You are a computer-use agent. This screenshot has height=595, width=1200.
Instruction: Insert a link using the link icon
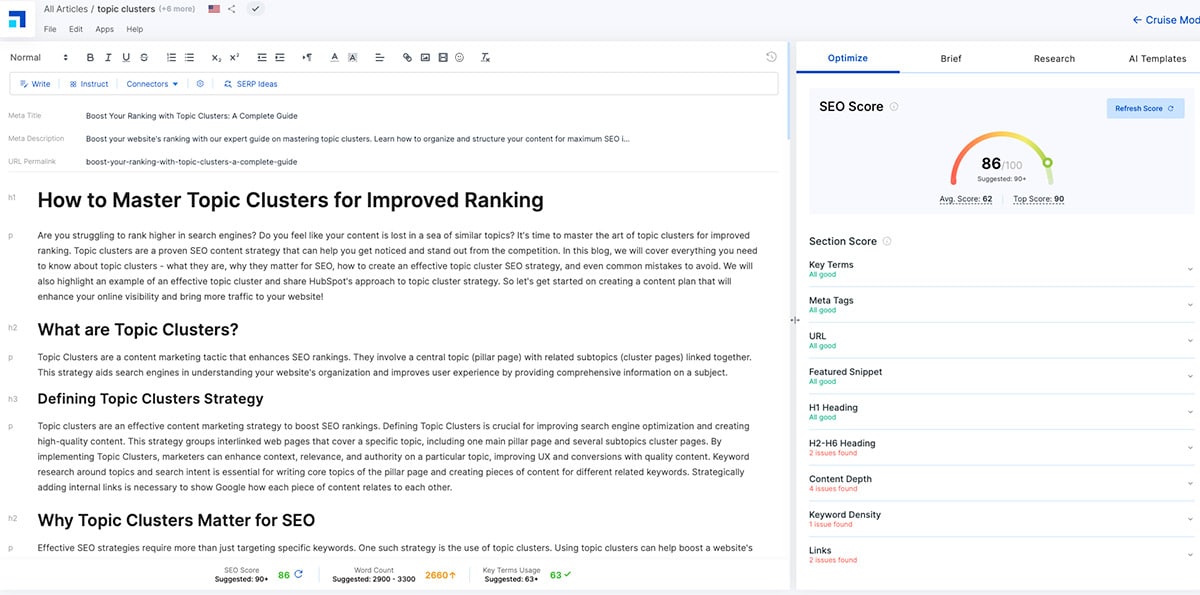click(x=407, y=58)
